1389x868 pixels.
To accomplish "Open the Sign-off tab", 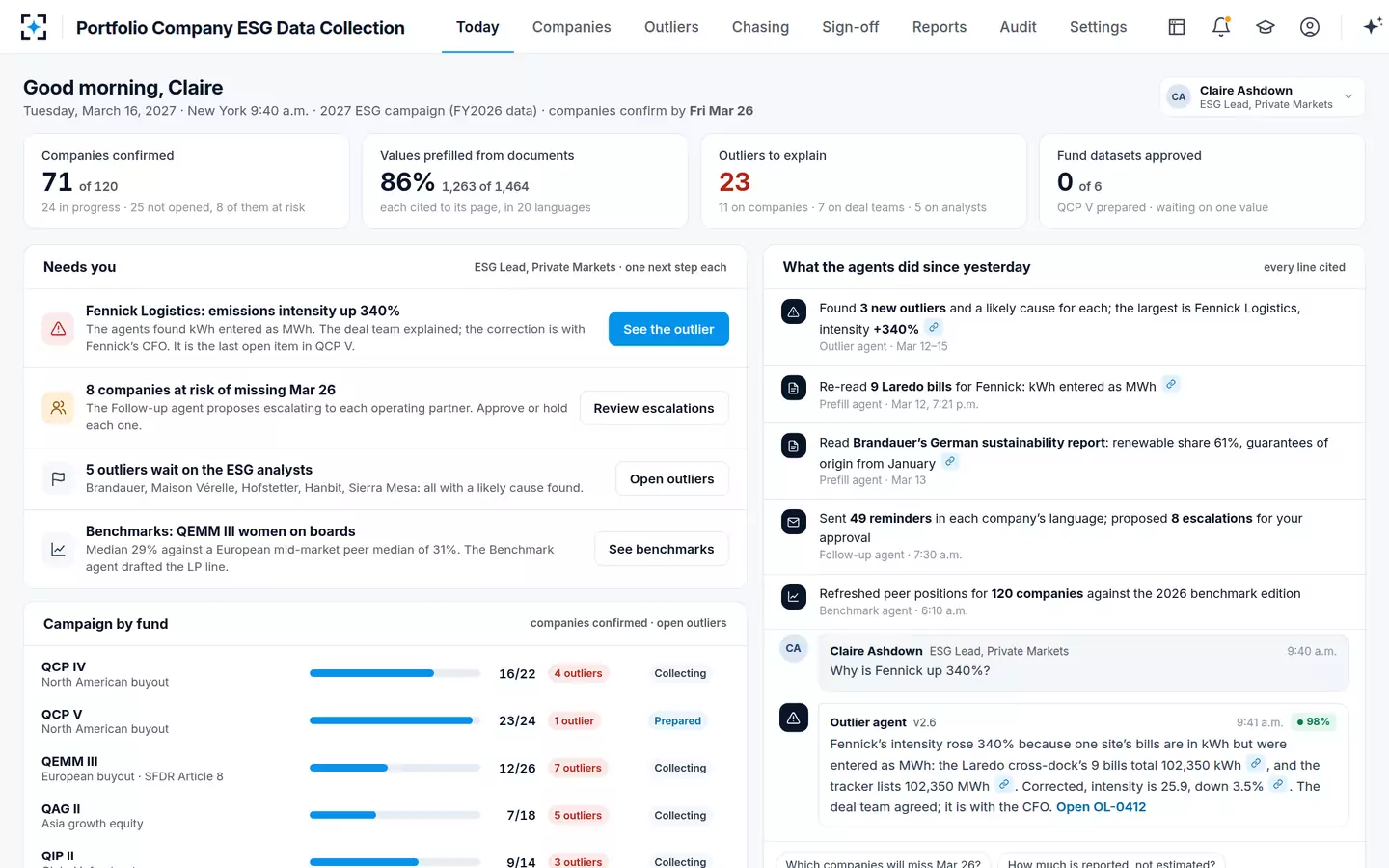I will click(850, 27).
